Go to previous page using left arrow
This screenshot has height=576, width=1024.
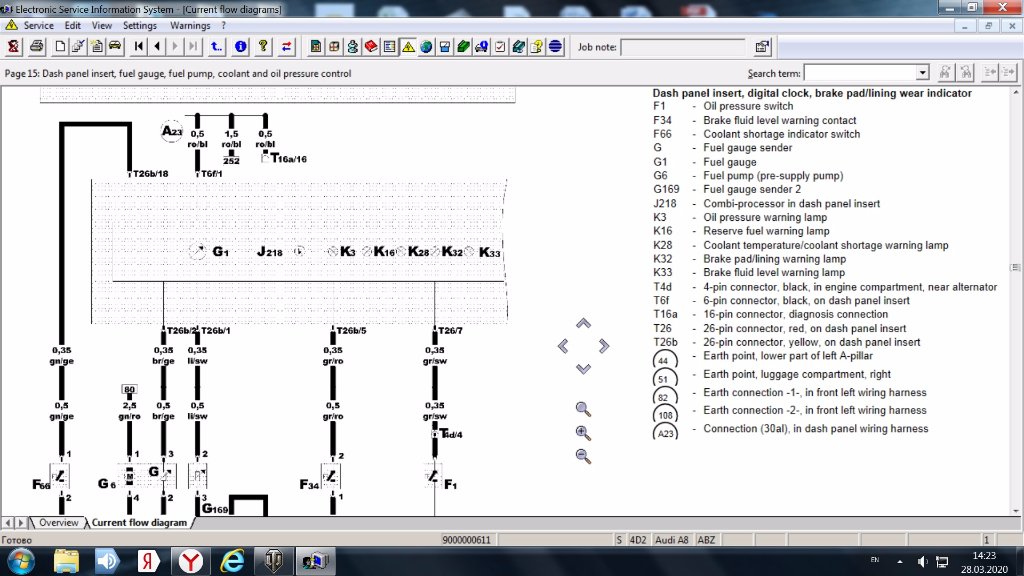(x=157, y=47)
